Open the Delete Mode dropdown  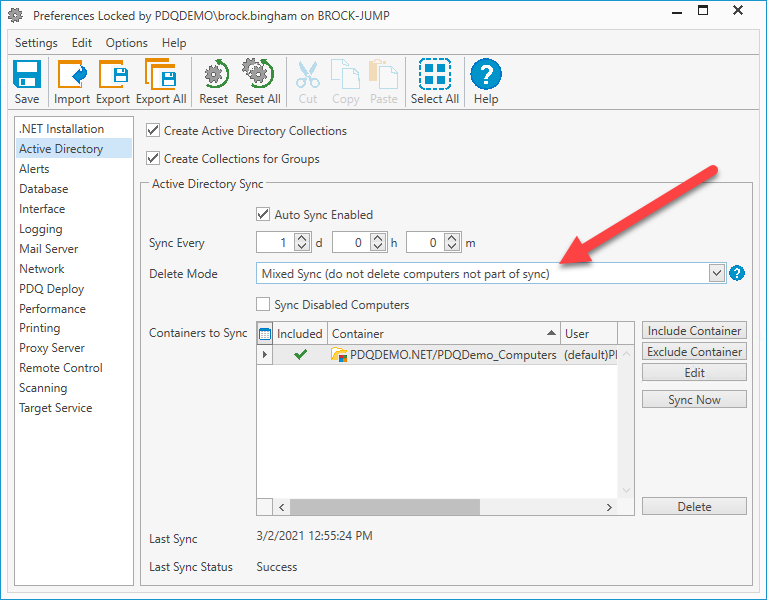(x=717, y=273)
